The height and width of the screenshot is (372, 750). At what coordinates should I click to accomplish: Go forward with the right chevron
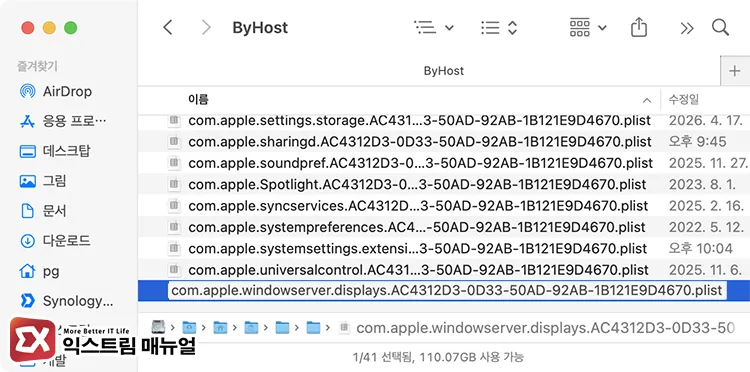pos(206,28)
